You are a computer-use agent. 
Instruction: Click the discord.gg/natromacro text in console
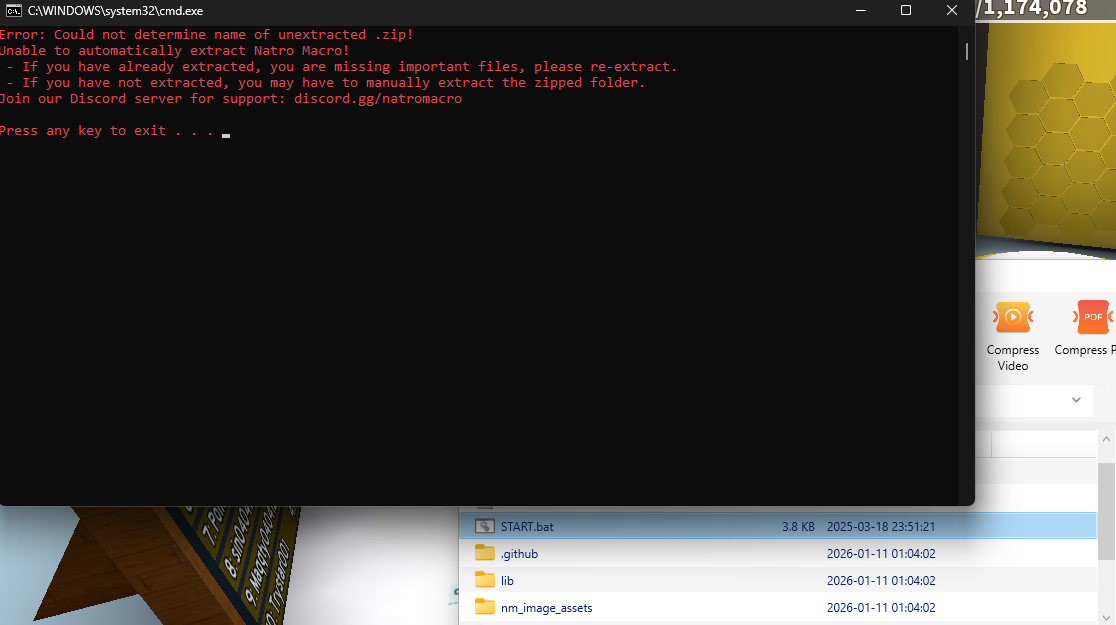[378, 99]
